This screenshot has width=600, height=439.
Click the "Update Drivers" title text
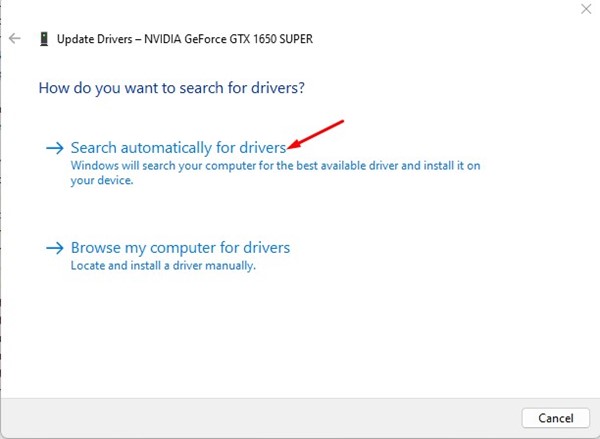(x=96, y=39)
